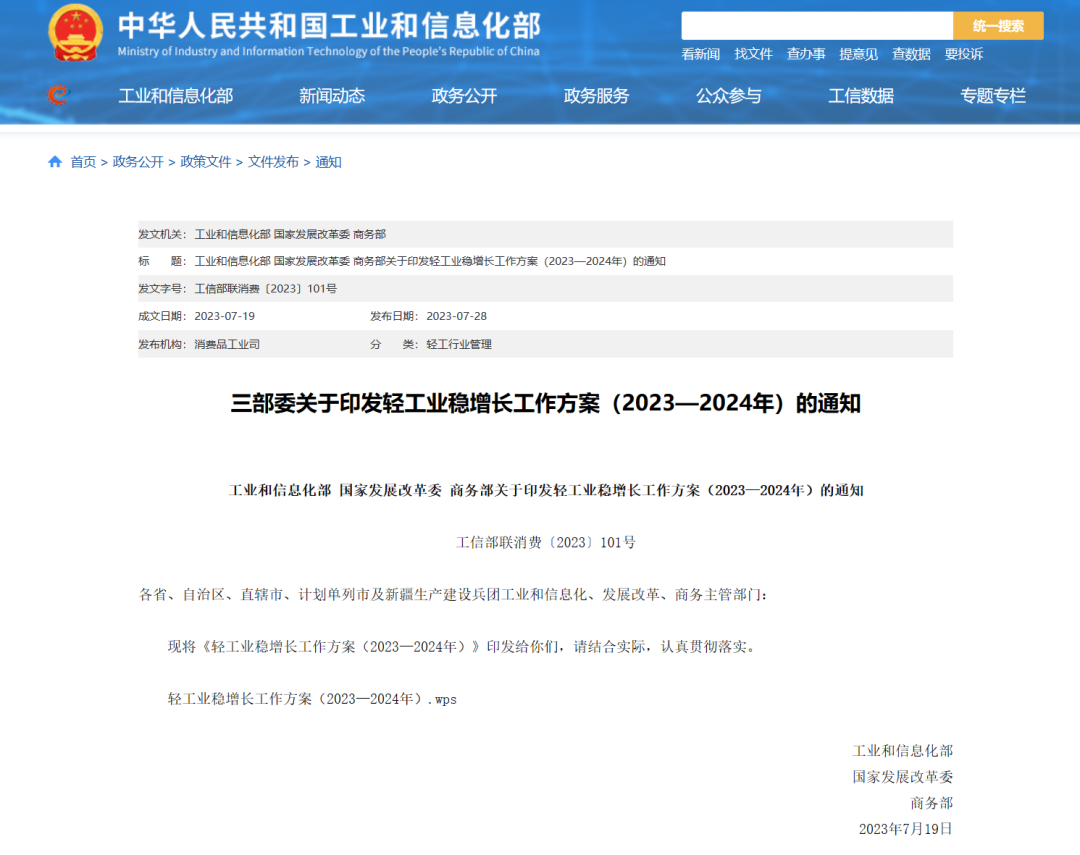Go to 政务公开 in navigation bar
The image size is (1080, 855).
(x=464, y=96)
